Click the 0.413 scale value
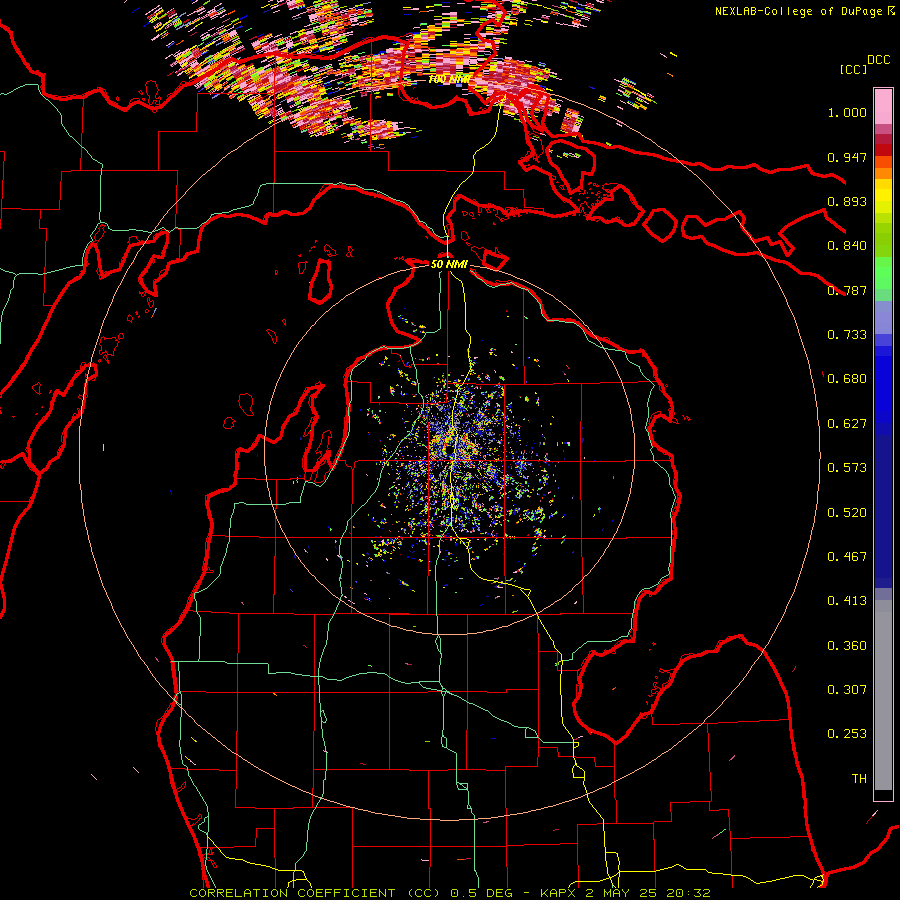900x900 pixels. pos(847,601)
